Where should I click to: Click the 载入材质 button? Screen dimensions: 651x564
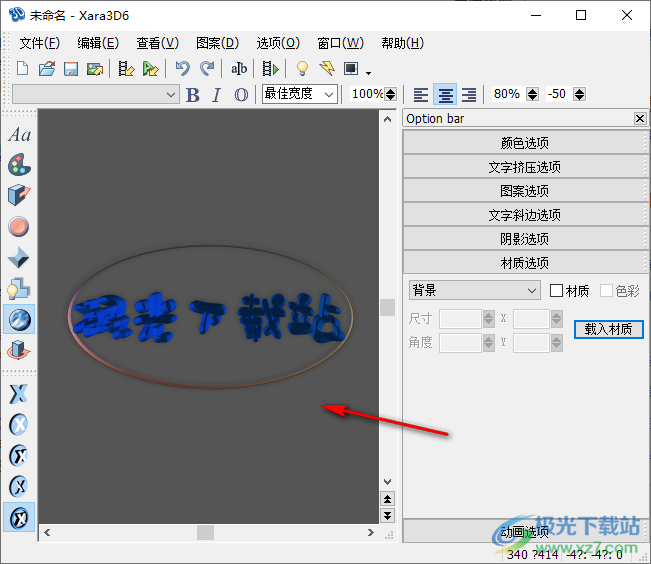[x=609, y=329]
